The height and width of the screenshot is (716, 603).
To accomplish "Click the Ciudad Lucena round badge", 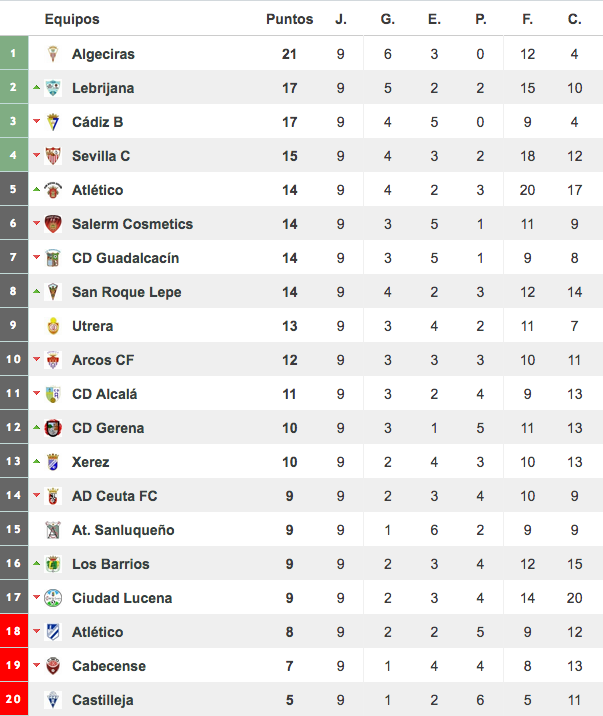I will [x=53, y=598].
